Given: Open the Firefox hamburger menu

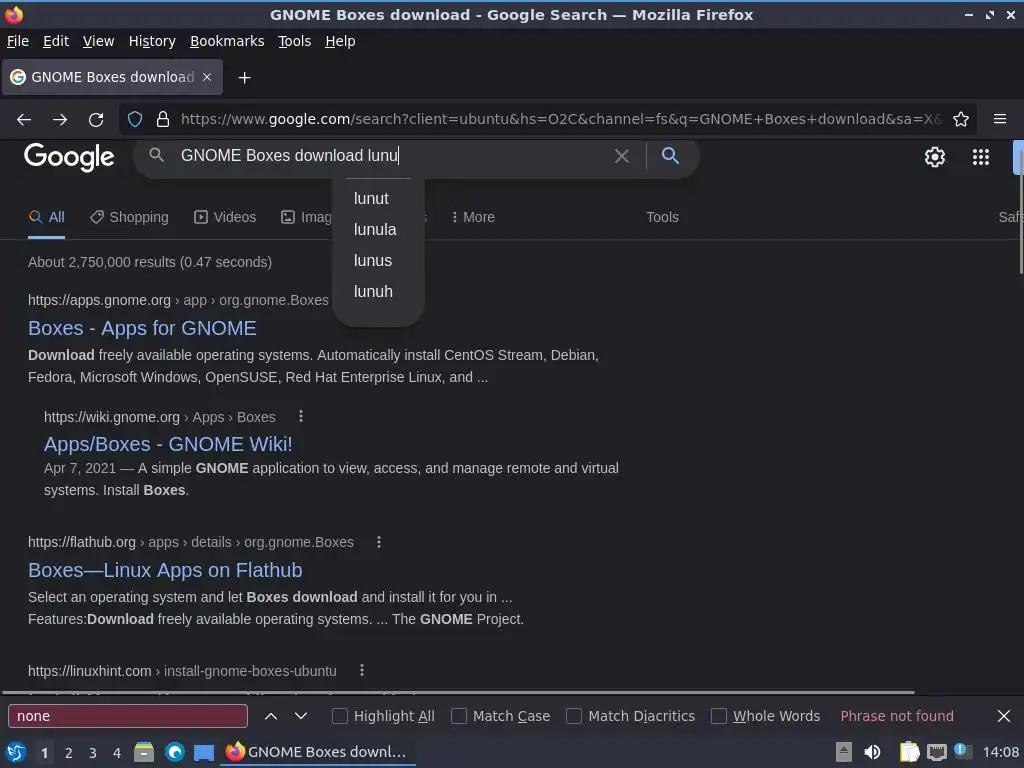Looking at the screenshot, I should [1000, 120].
